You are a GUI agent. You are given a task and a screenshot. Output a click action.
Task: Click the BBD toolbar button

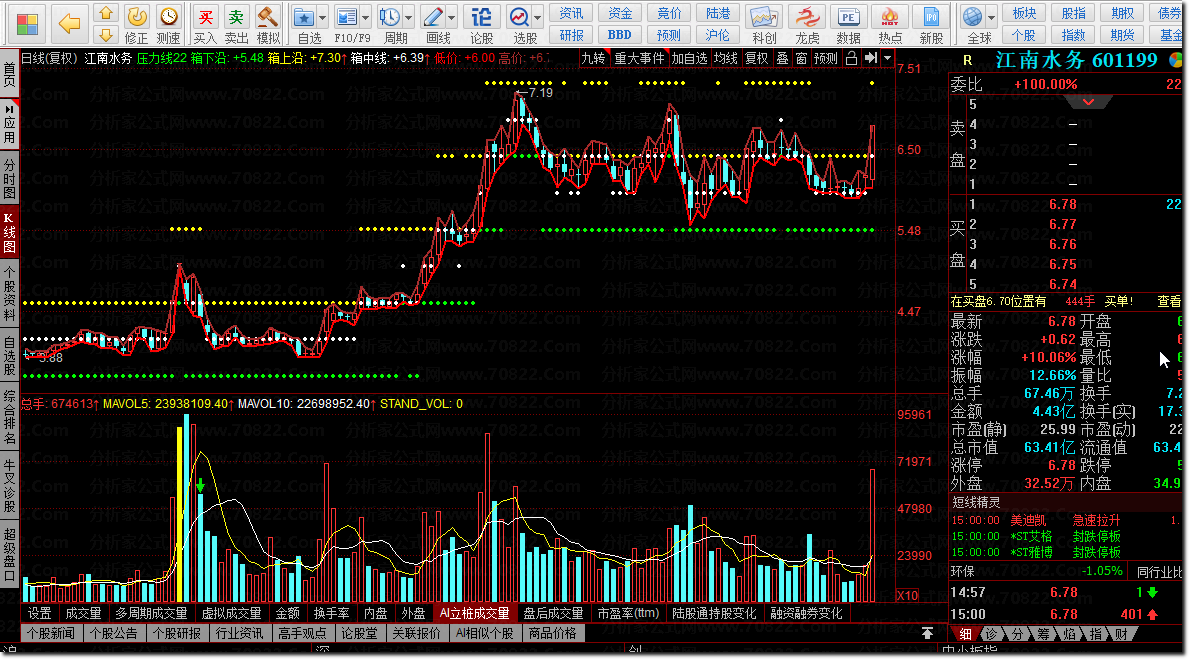coord(619,35)
